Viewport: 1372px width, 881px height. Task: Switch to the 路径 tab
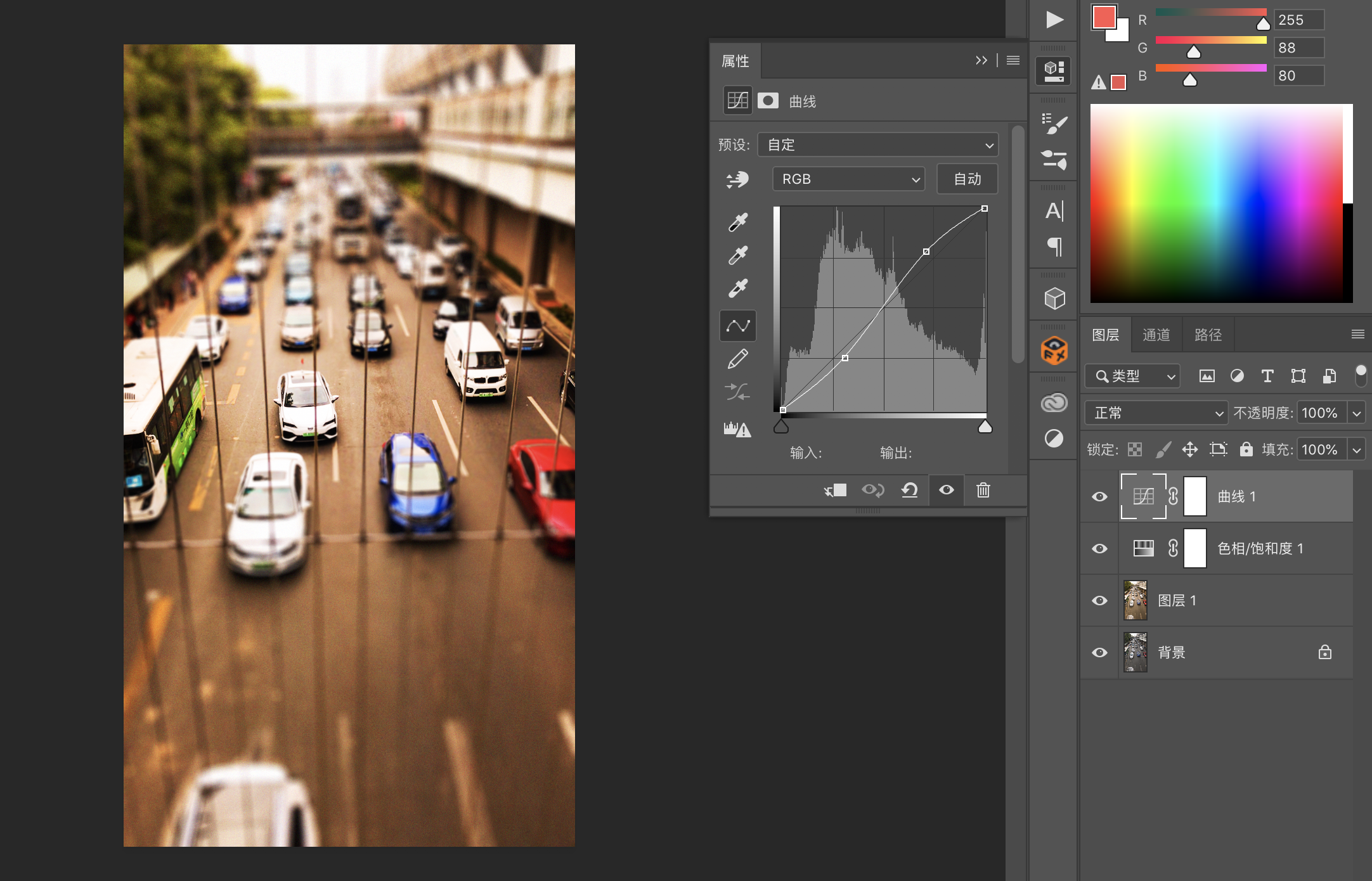(1208, 335)
